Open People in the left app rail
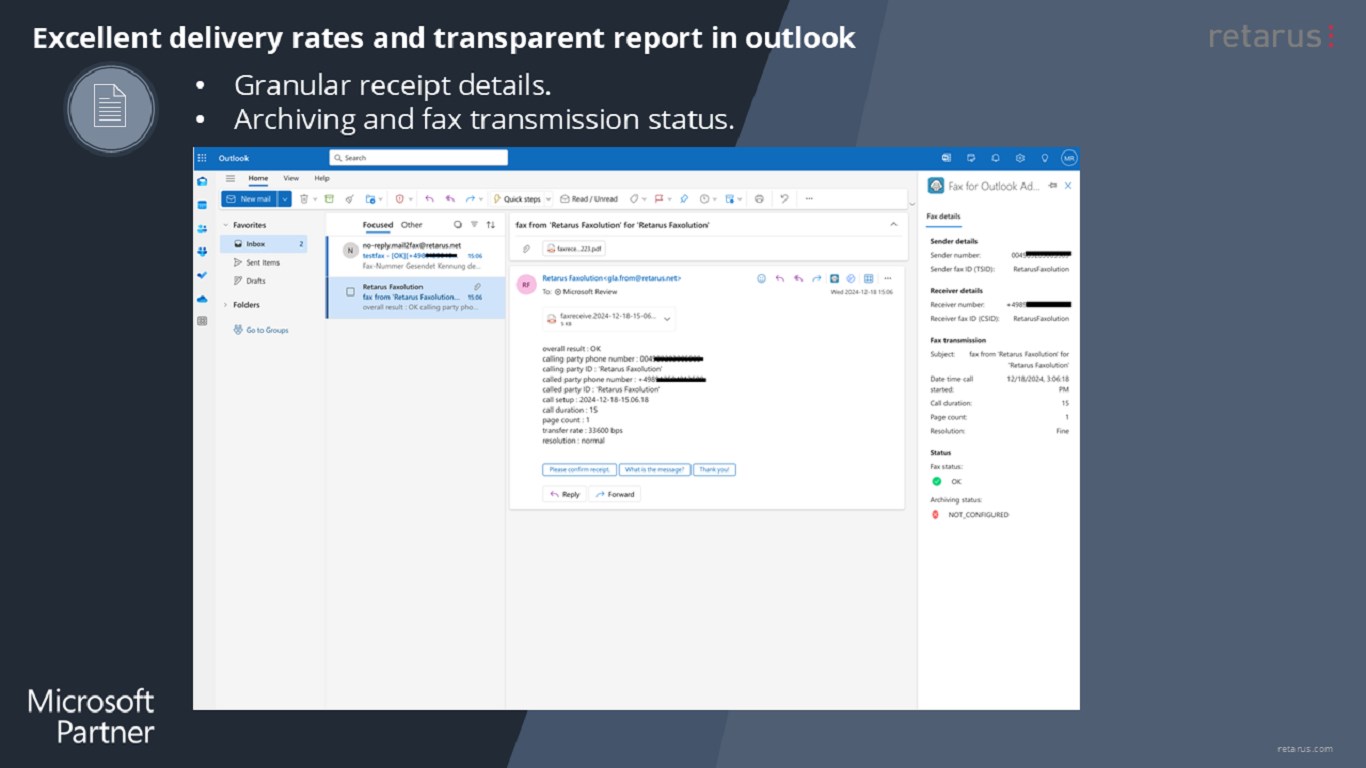This screenshot has width=1366, height=768. [x=202, y=229]
